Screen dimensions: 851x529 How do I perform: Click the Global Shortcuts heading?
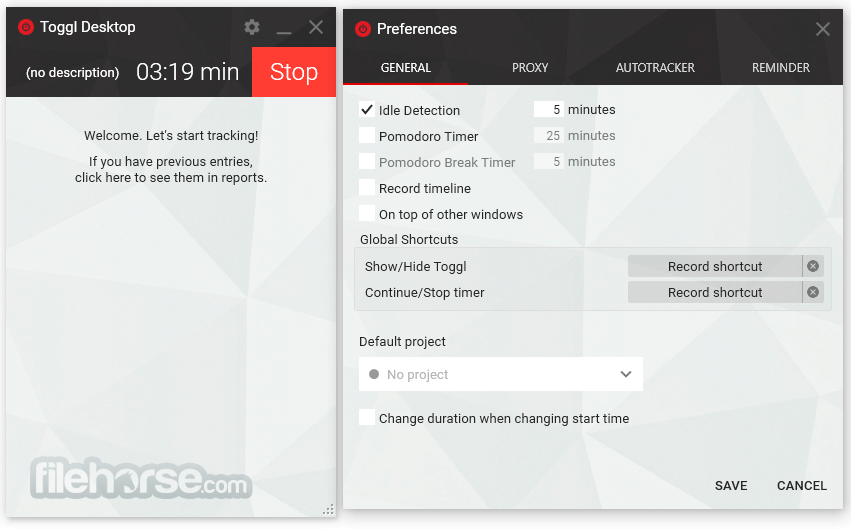coord(409,239)
